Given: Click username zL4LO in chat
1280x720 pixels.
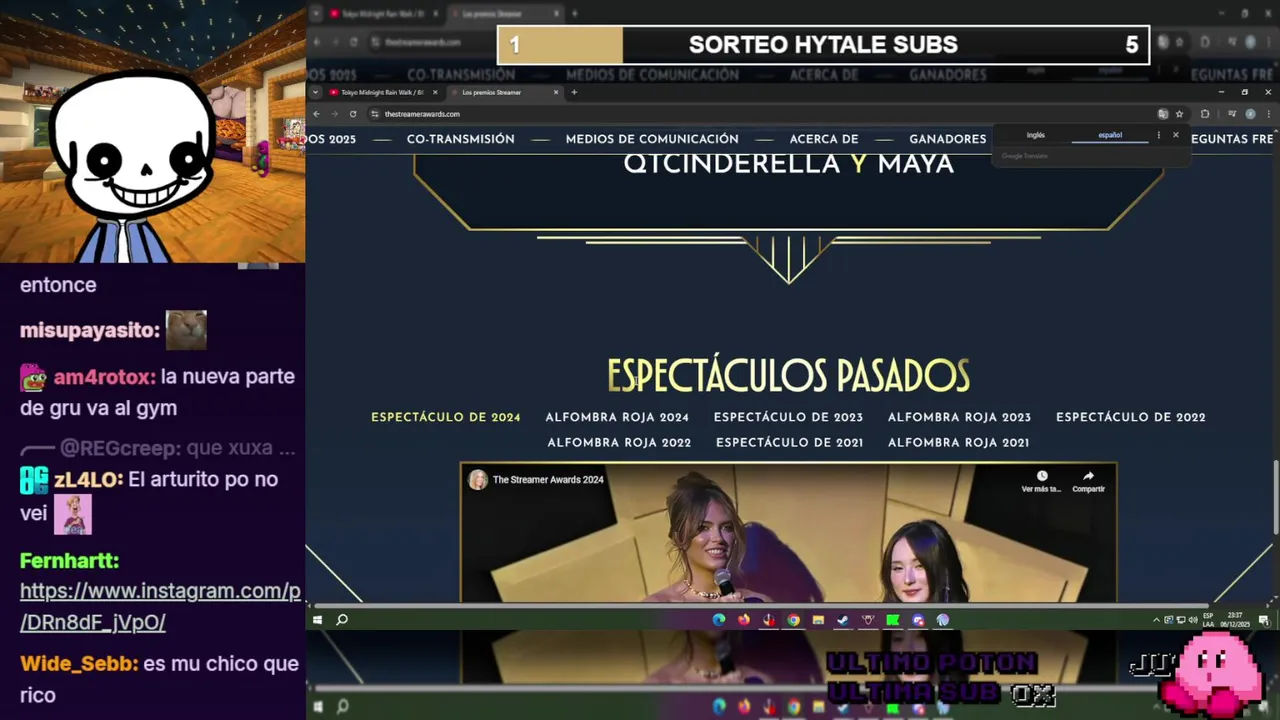Looking at the screenshot, I should click(88, 480).
